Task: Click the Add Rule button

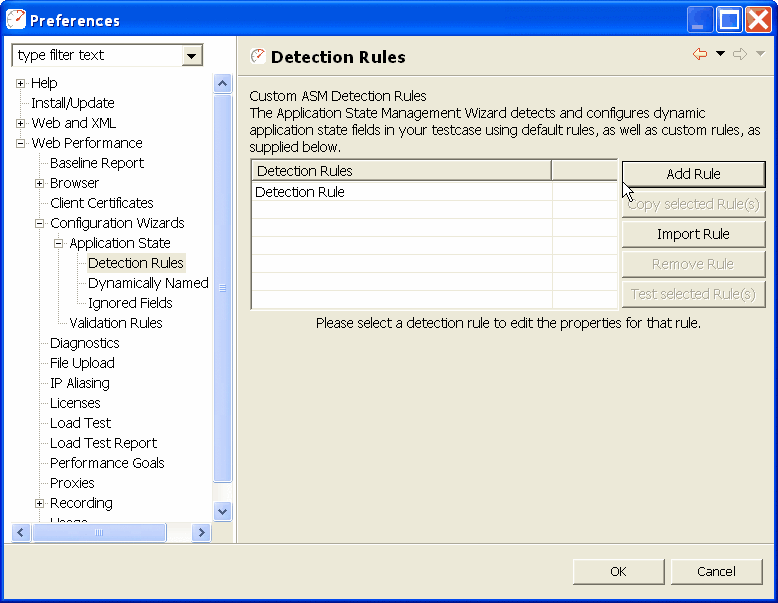Action: [693, 174]
